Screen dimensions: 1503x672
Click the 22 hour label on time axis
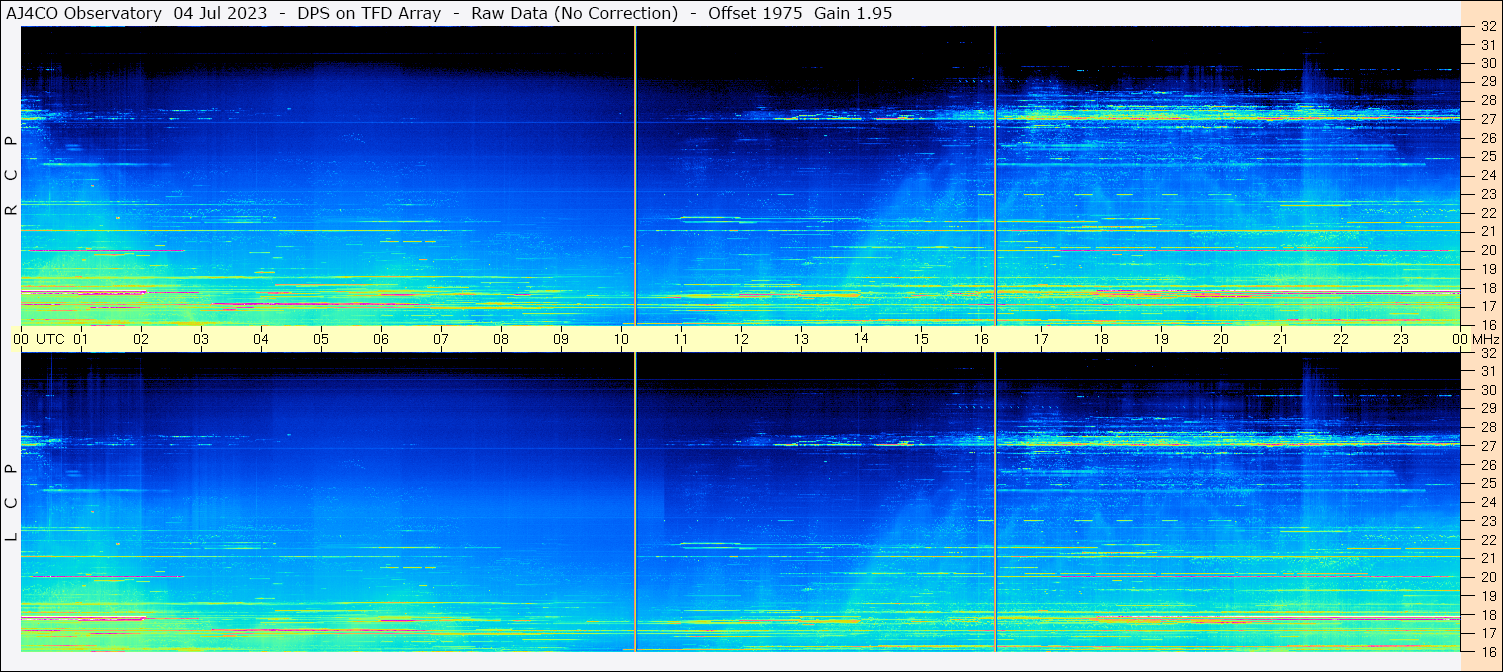[1341, 339]
